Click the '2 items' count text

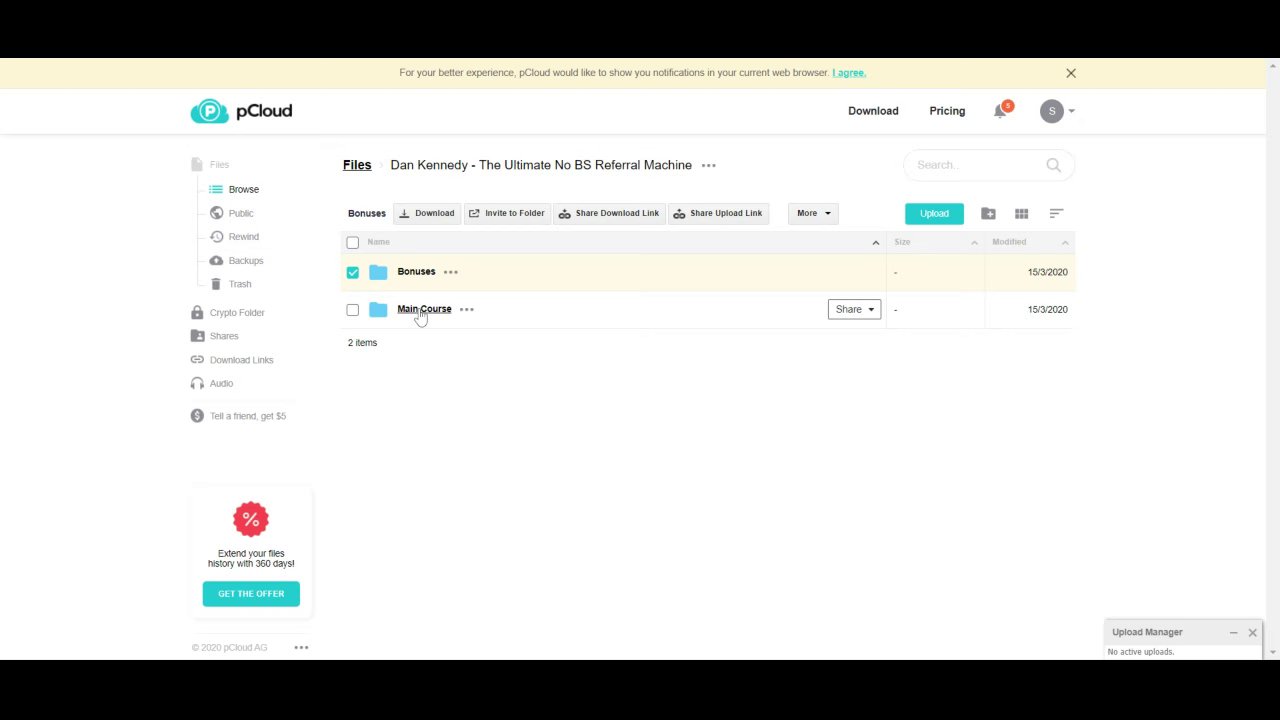point(362,343)
